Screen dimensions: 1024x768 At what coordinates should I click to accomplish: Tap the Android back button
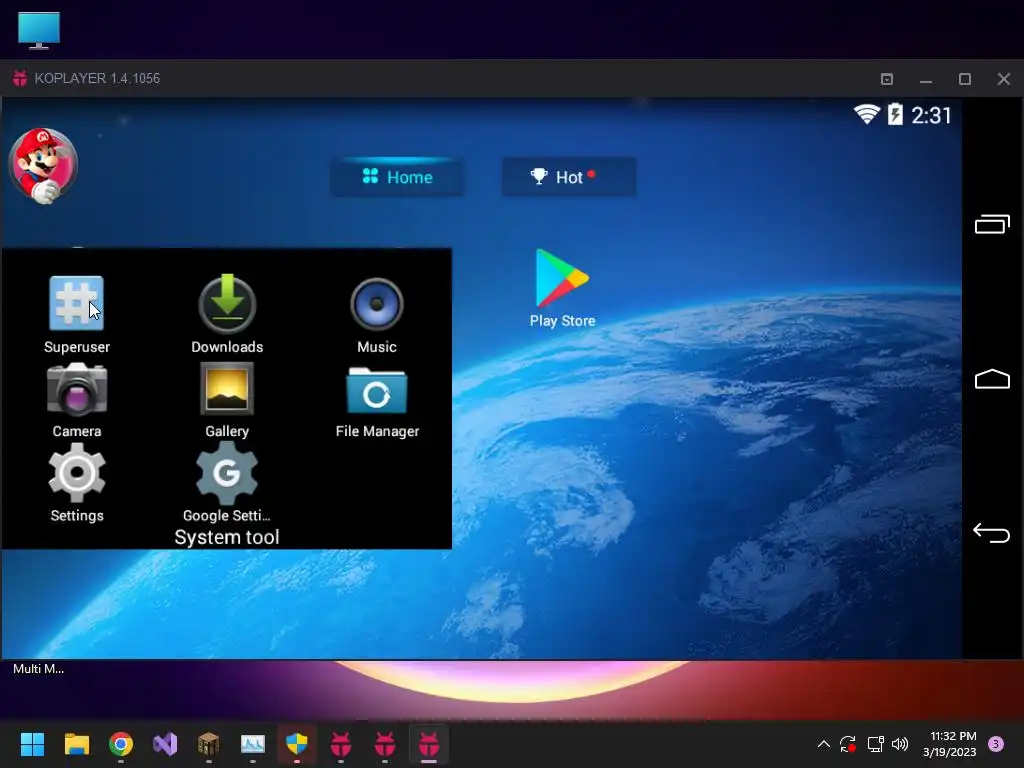(992, 533)
